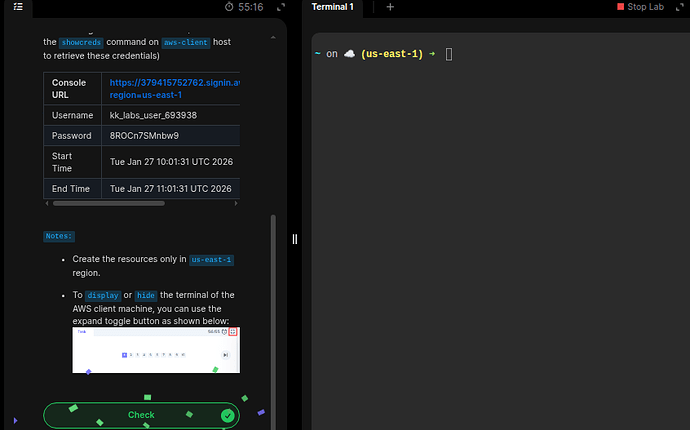
Task: Add a new terminal tab
Action: point(390,7)
